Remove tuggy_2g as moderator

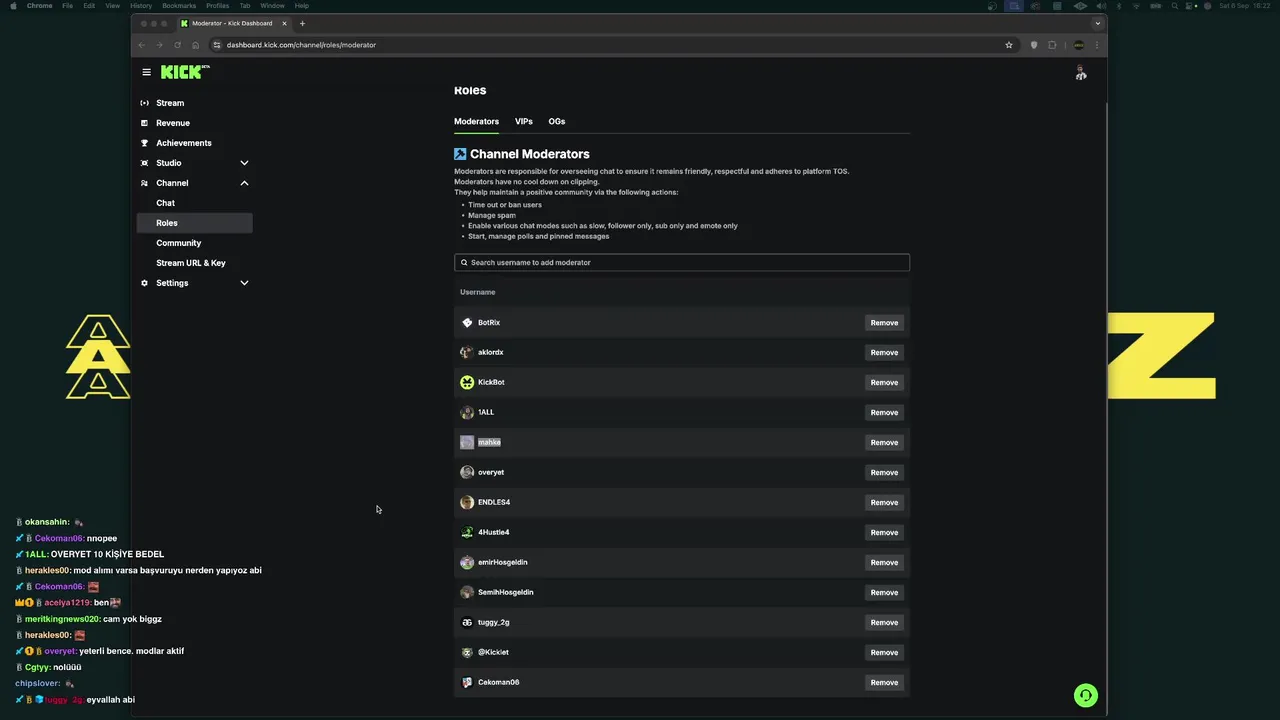tap(884, 623)
